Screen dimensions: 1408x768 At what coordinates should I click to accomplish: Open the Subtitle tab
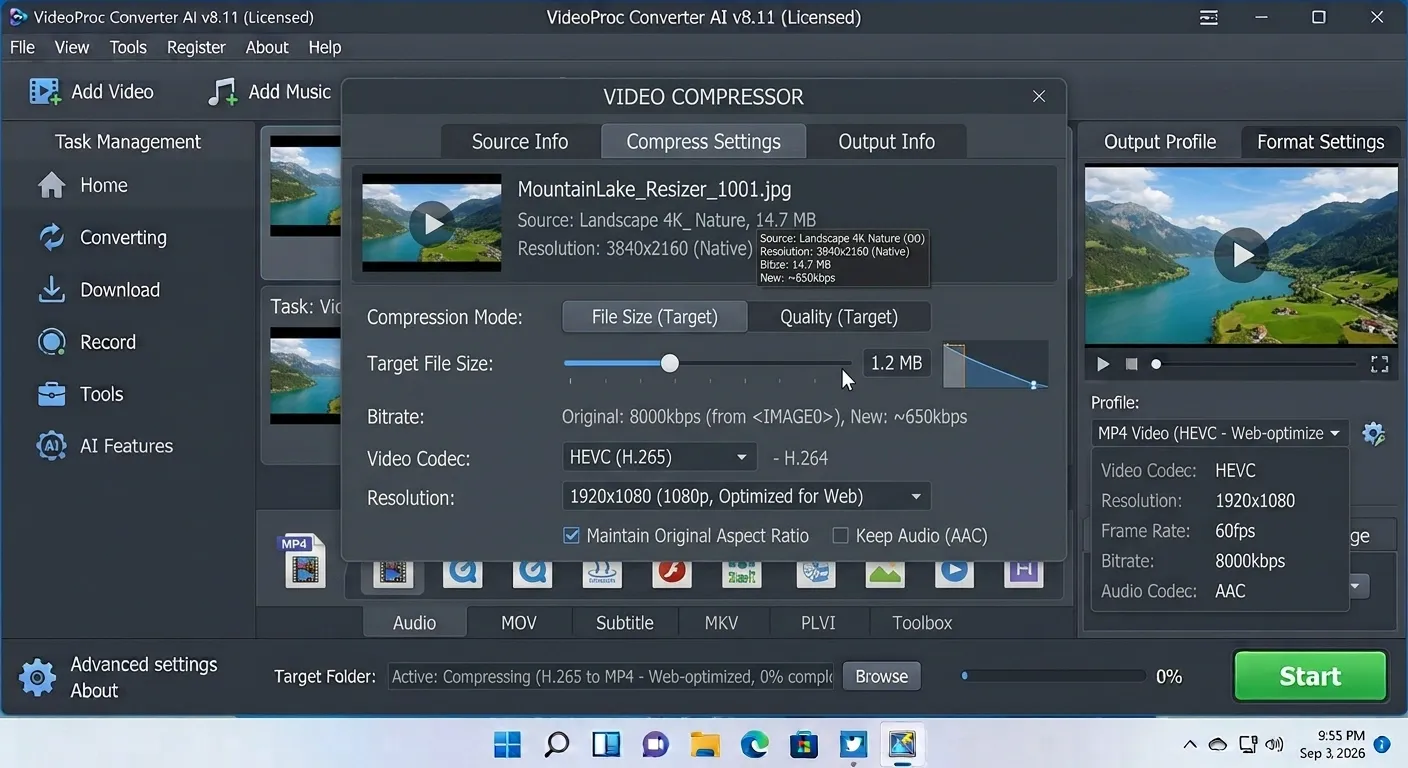[x=625, y=622]
